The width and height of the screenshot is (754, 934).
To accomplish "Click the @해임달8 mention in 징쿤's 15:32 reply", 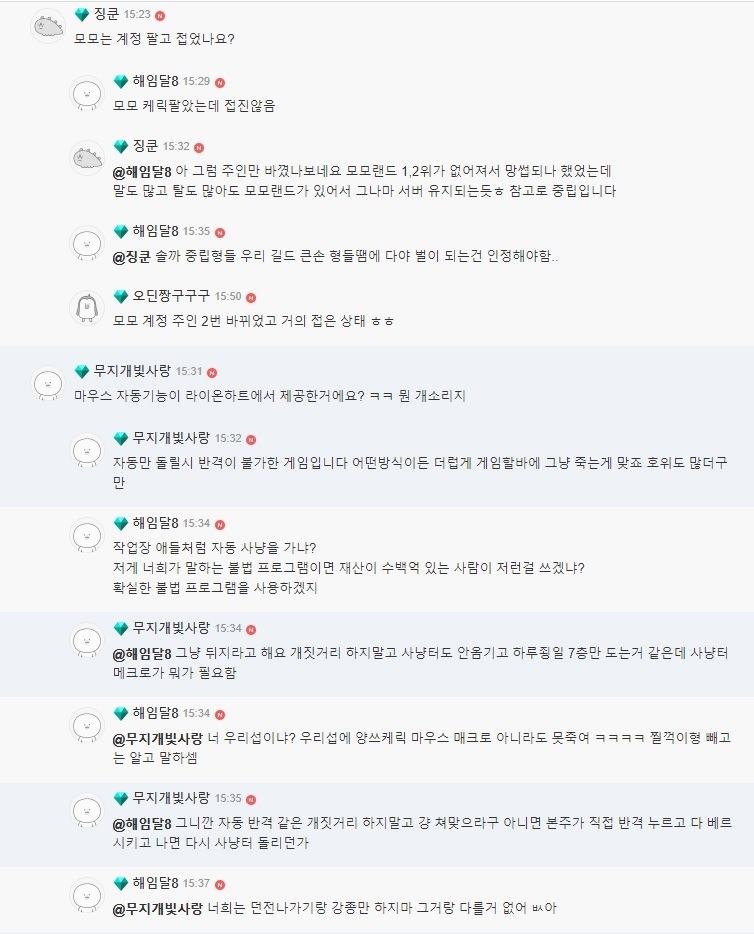I will click(142, 172).
